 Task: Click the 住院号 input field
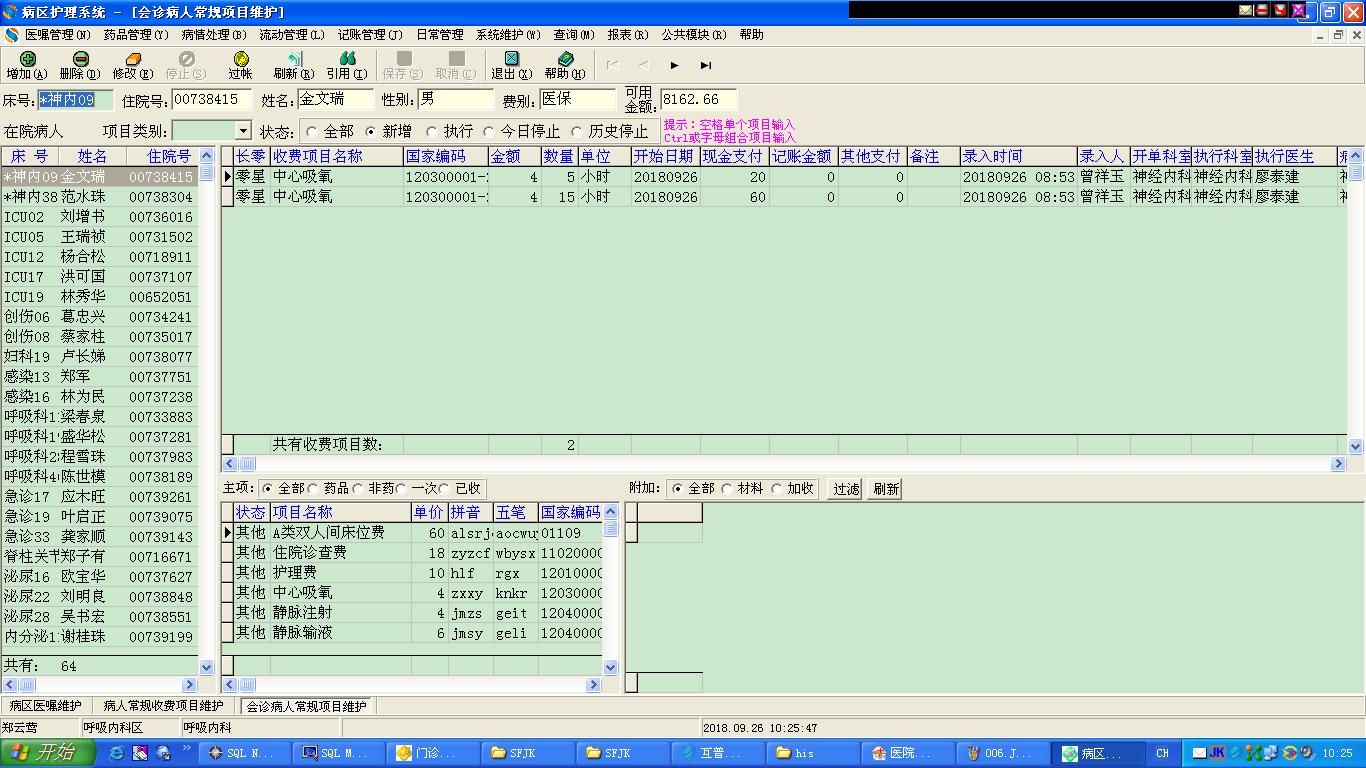213,100
